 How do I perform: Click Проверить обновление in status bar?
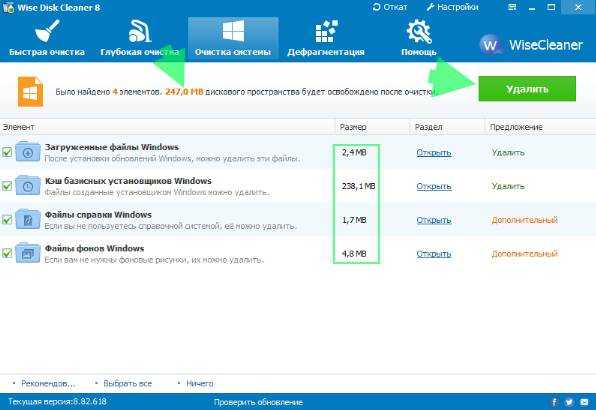click(258, 402)
